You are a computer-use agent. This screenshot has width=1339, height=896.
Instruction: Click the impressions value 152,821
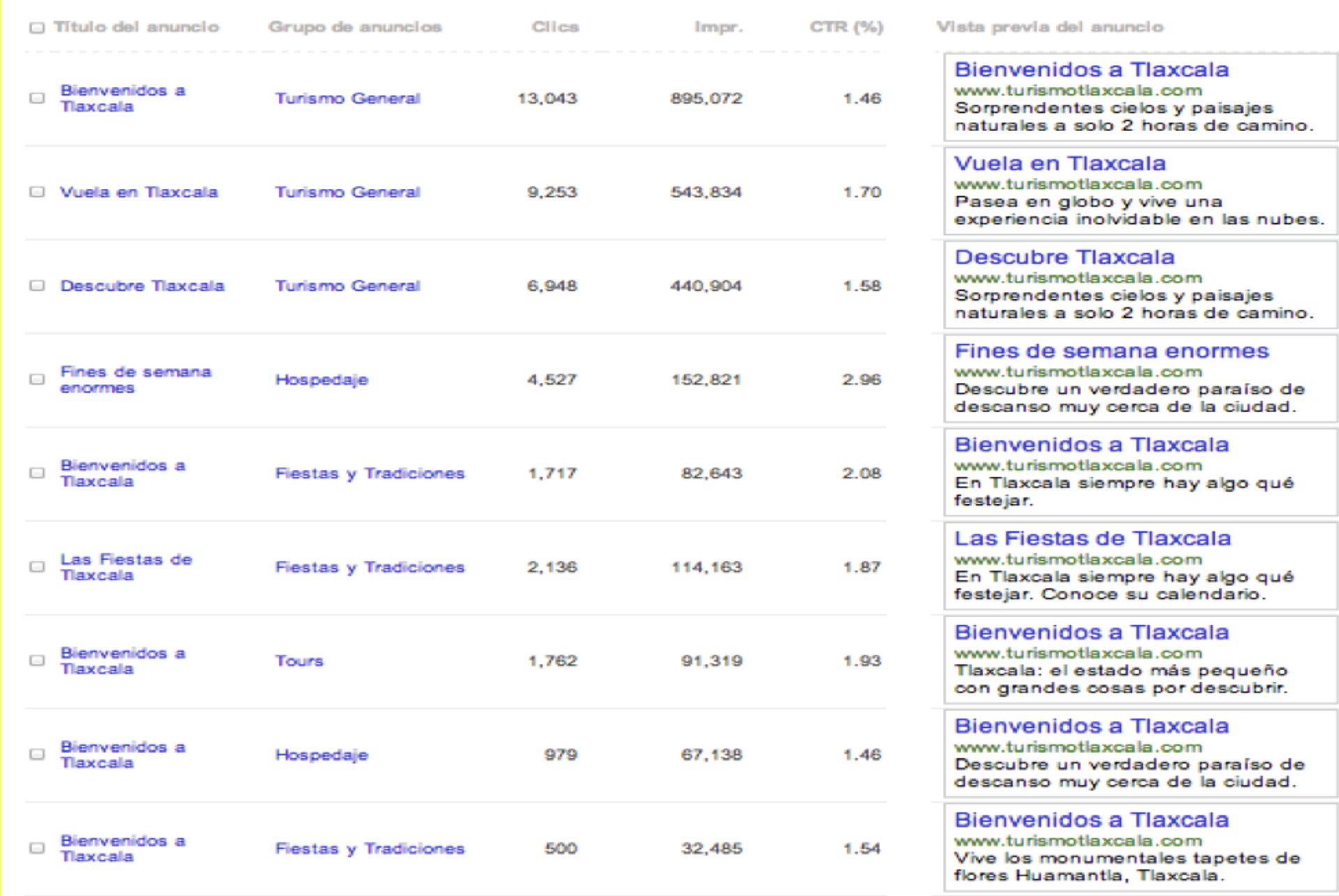706,379
